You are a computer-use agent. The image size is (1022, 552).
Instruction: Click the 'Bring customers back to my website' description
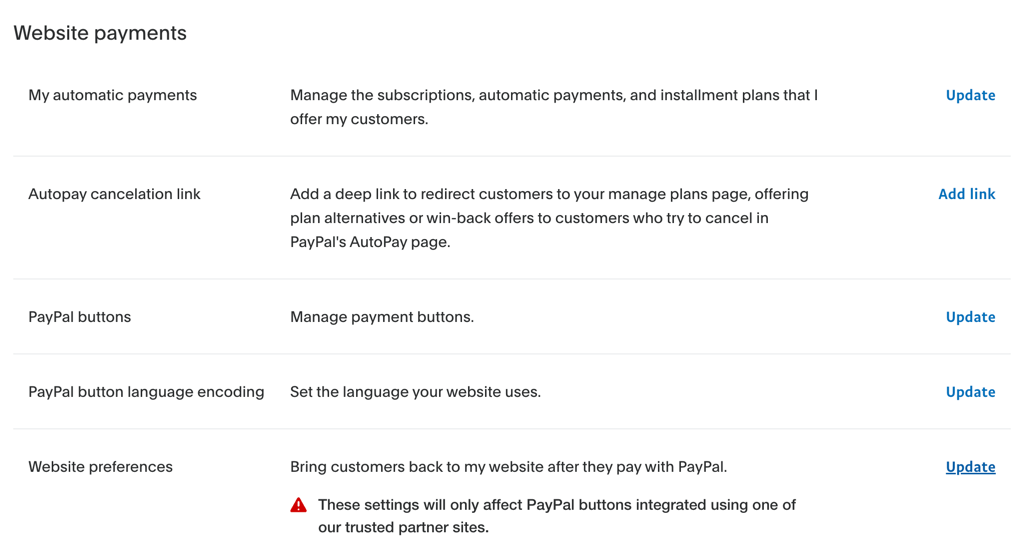(x=508, y=467)
